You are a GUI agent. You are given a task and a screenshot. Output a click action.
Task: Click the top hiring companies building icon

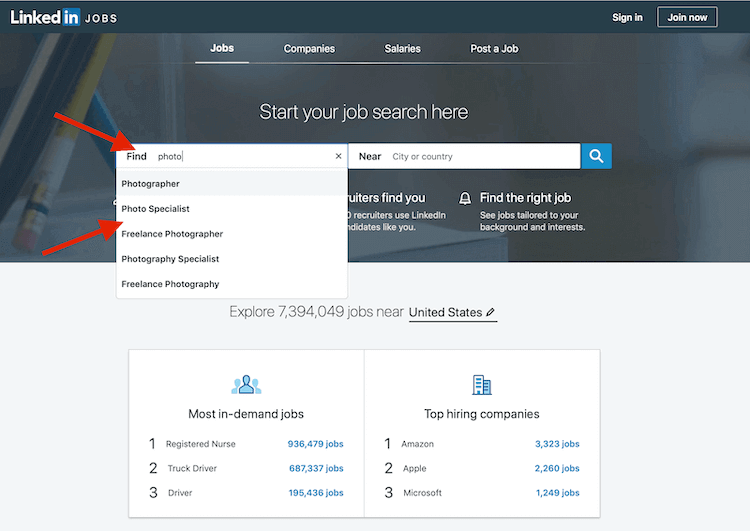(x=481, y=385)
